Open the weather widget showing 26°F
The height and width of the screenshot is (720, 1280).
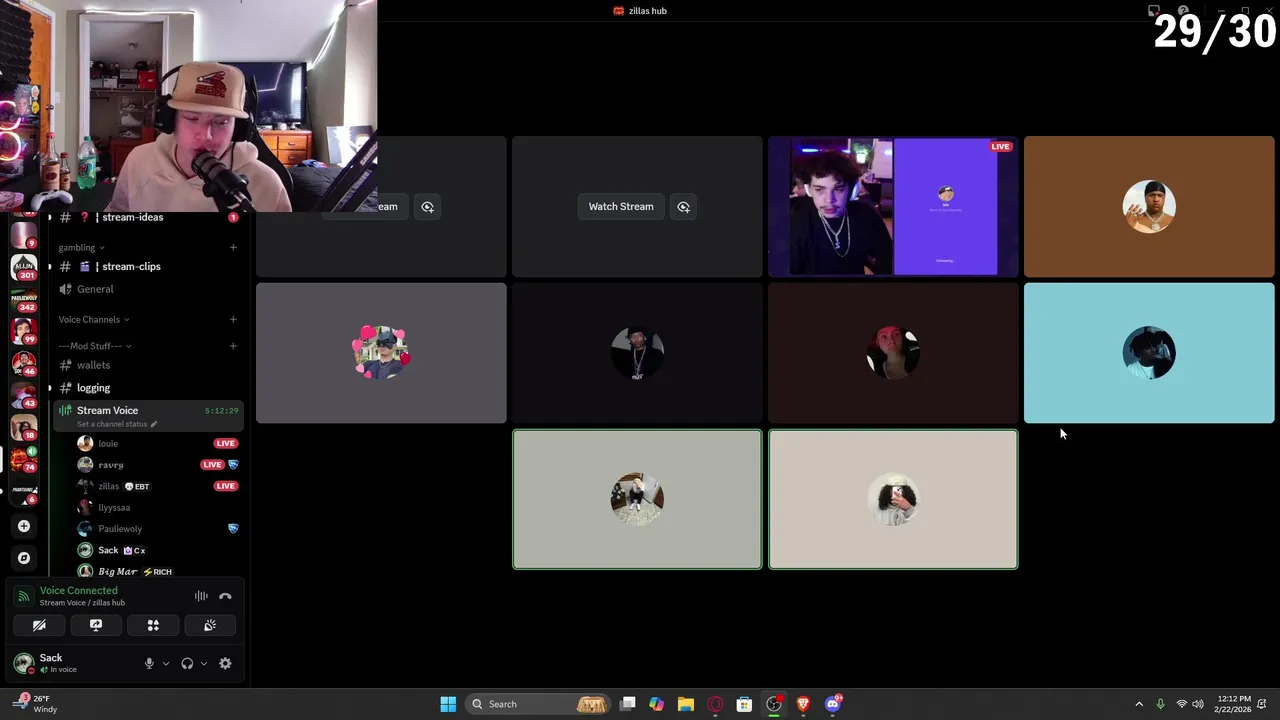[35, 704]
